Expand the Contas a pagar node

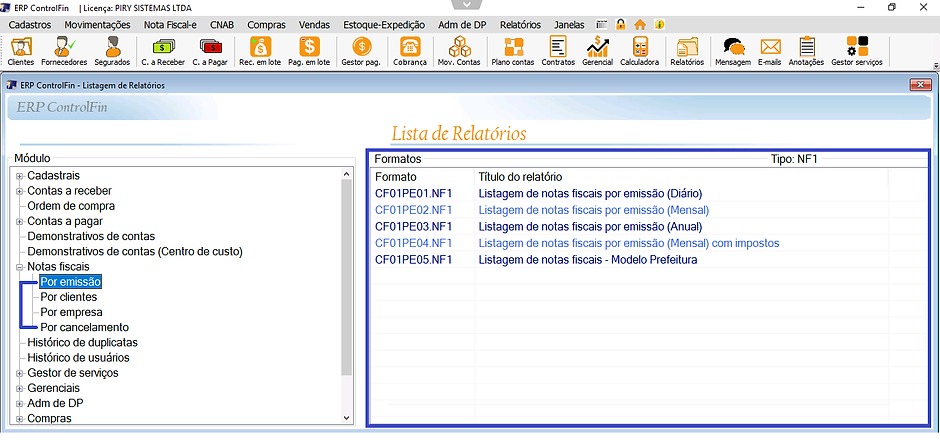click(19, 221)
